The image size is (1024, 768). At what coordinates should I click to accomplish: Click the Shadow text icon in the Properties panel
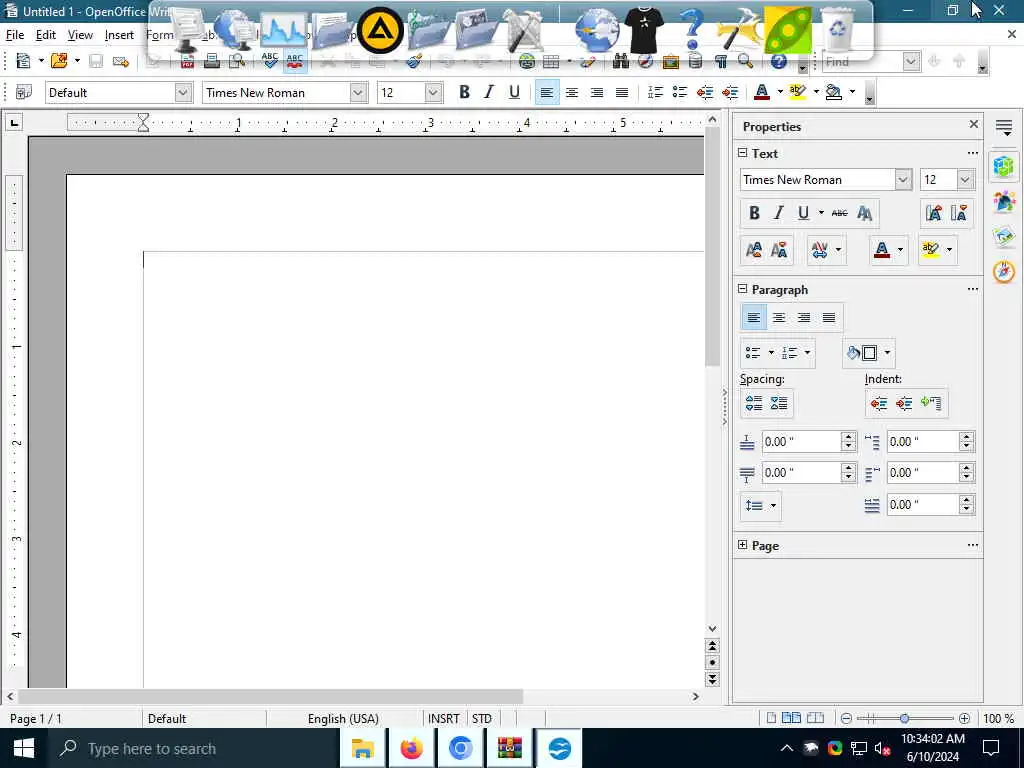coord(865,213)
